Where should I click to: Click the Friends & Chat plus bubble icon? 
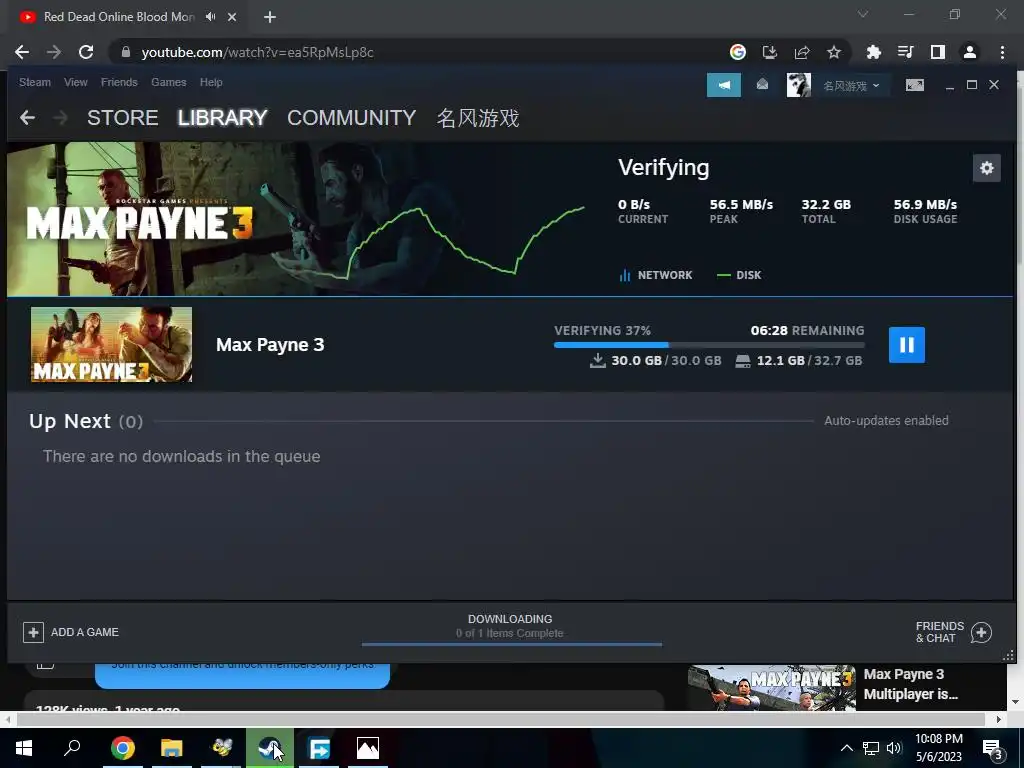click(981, 632)
